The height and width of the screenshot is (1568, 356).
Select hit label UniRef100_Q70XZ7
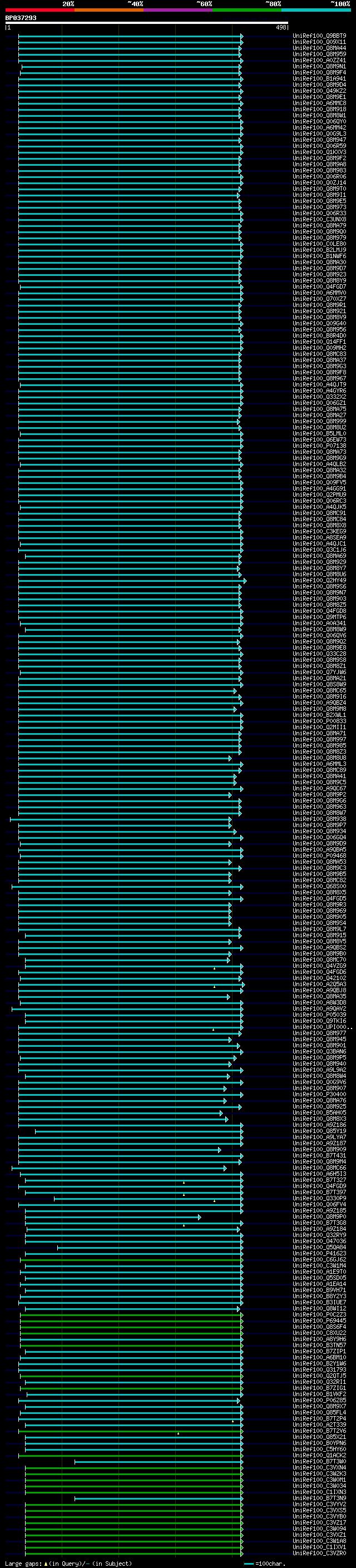tap(319, 299)
